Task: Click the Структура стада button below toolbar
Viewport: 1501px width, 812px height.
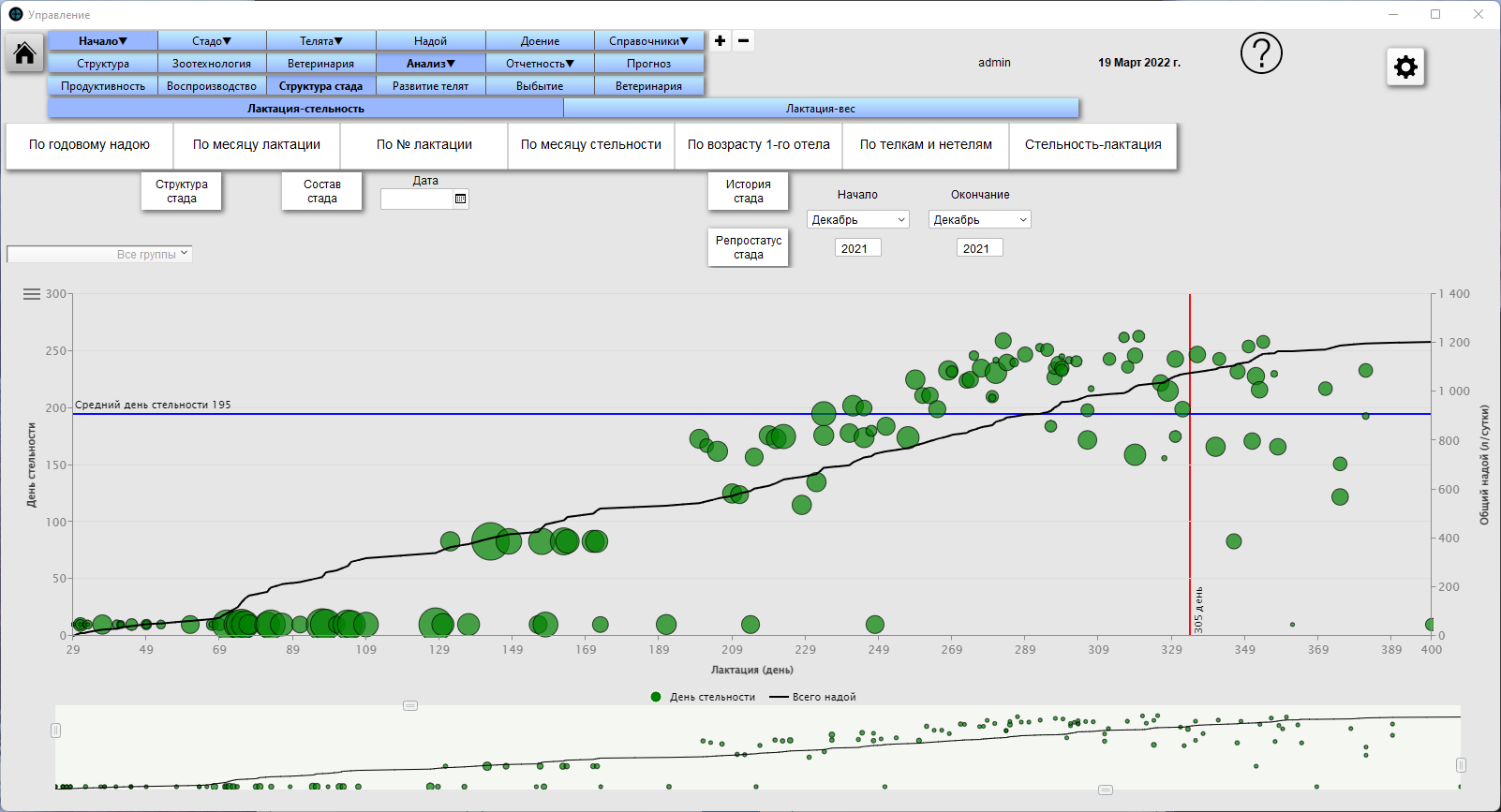Action: [x=182, y=191]
